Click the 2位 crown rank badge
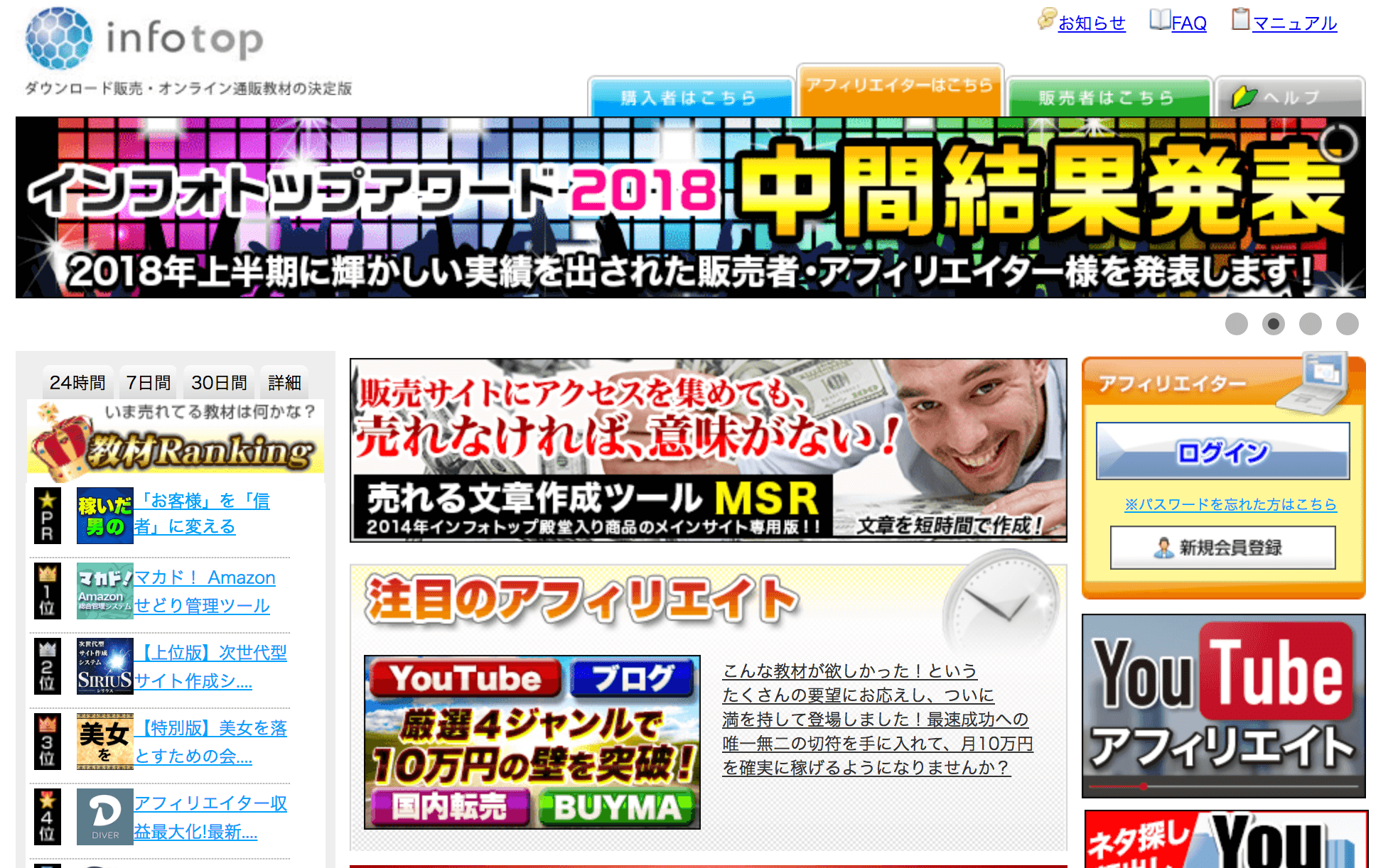1393x868 pixels. (x=48, y=666)
